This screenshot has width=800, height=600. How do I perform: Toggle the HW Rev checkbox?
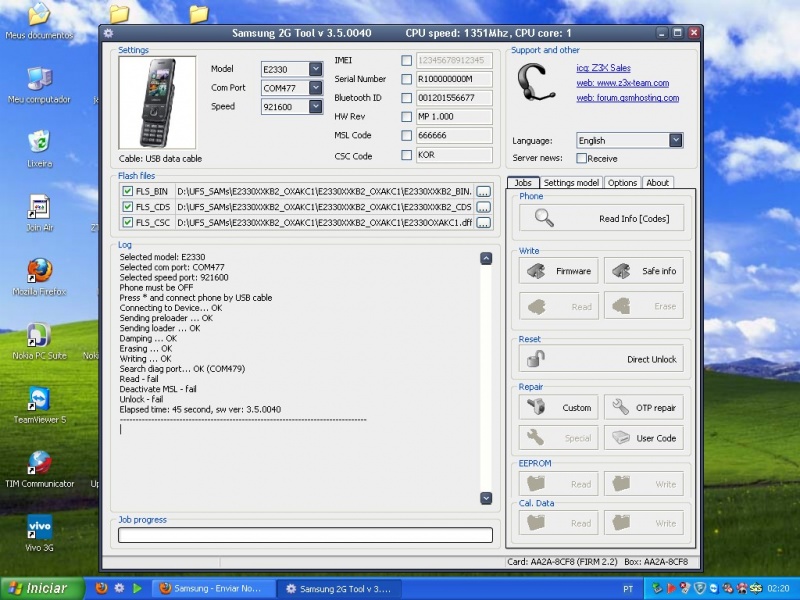pyautogui.click(x=407, y=117)
